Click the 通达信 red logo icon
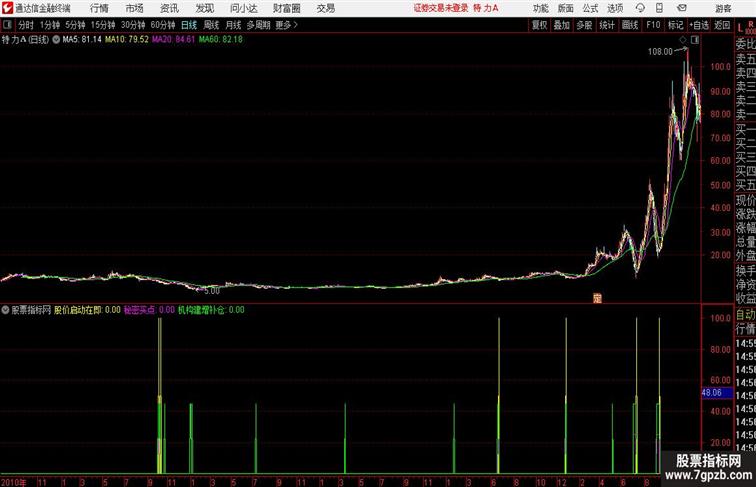The width and height of the screenshot is (756, 487). click(x=7, y=8)
